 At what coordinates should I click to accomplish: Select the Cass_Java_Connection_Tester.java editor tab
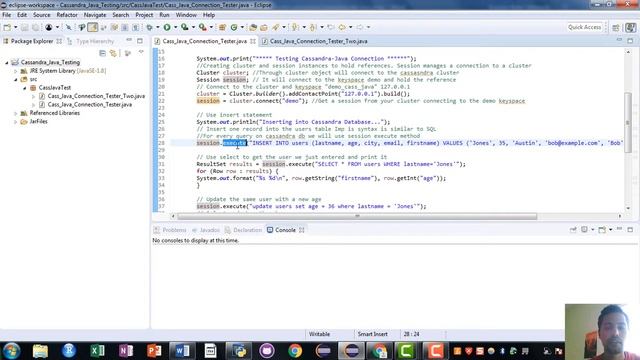[x=205, y=41]
